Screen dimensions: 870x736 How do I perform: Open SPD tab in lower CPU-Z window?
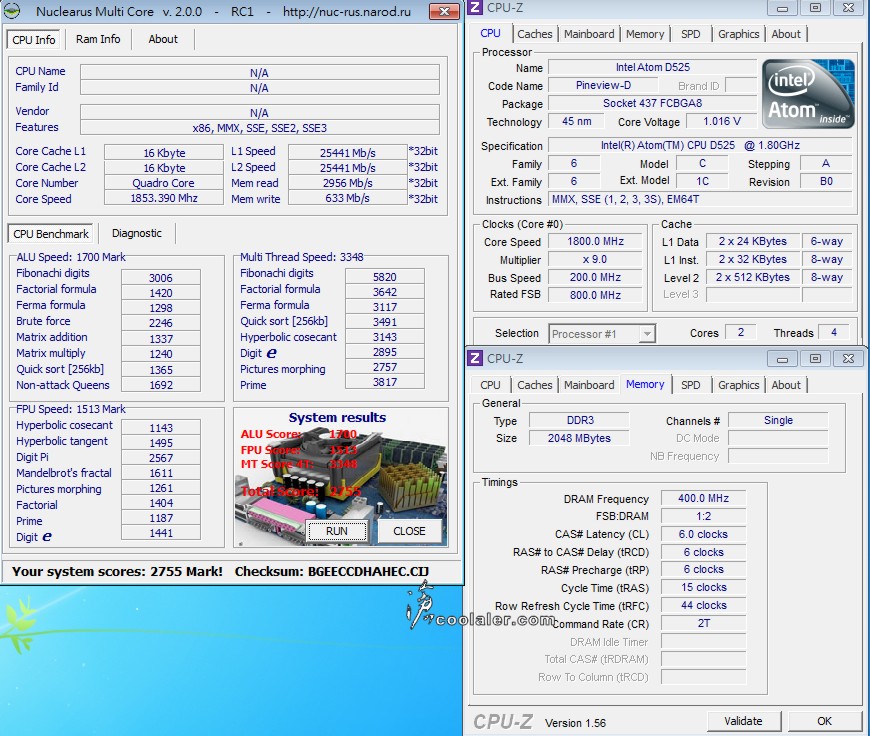691,385
